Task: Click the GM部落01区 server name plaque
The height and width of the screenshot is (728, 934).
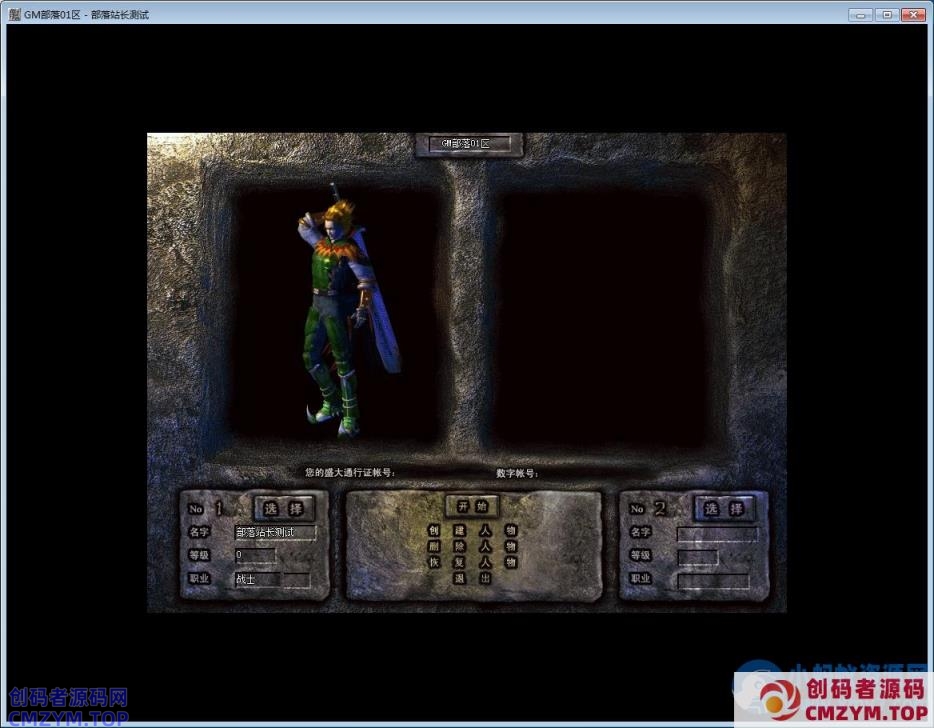Action: point(468,144)
